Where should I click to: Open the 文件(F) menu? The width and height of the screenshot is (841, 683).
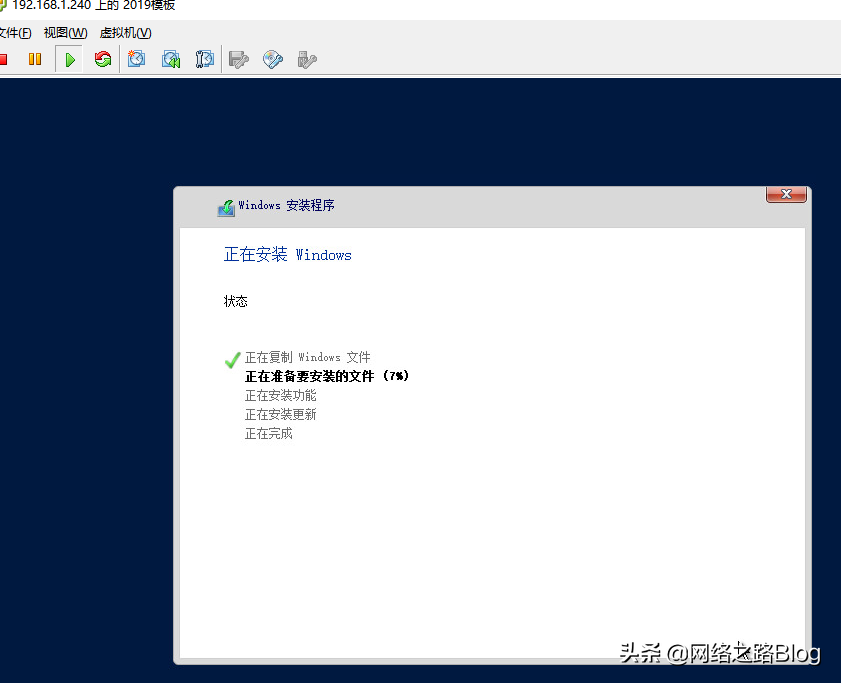pos(15,33)
